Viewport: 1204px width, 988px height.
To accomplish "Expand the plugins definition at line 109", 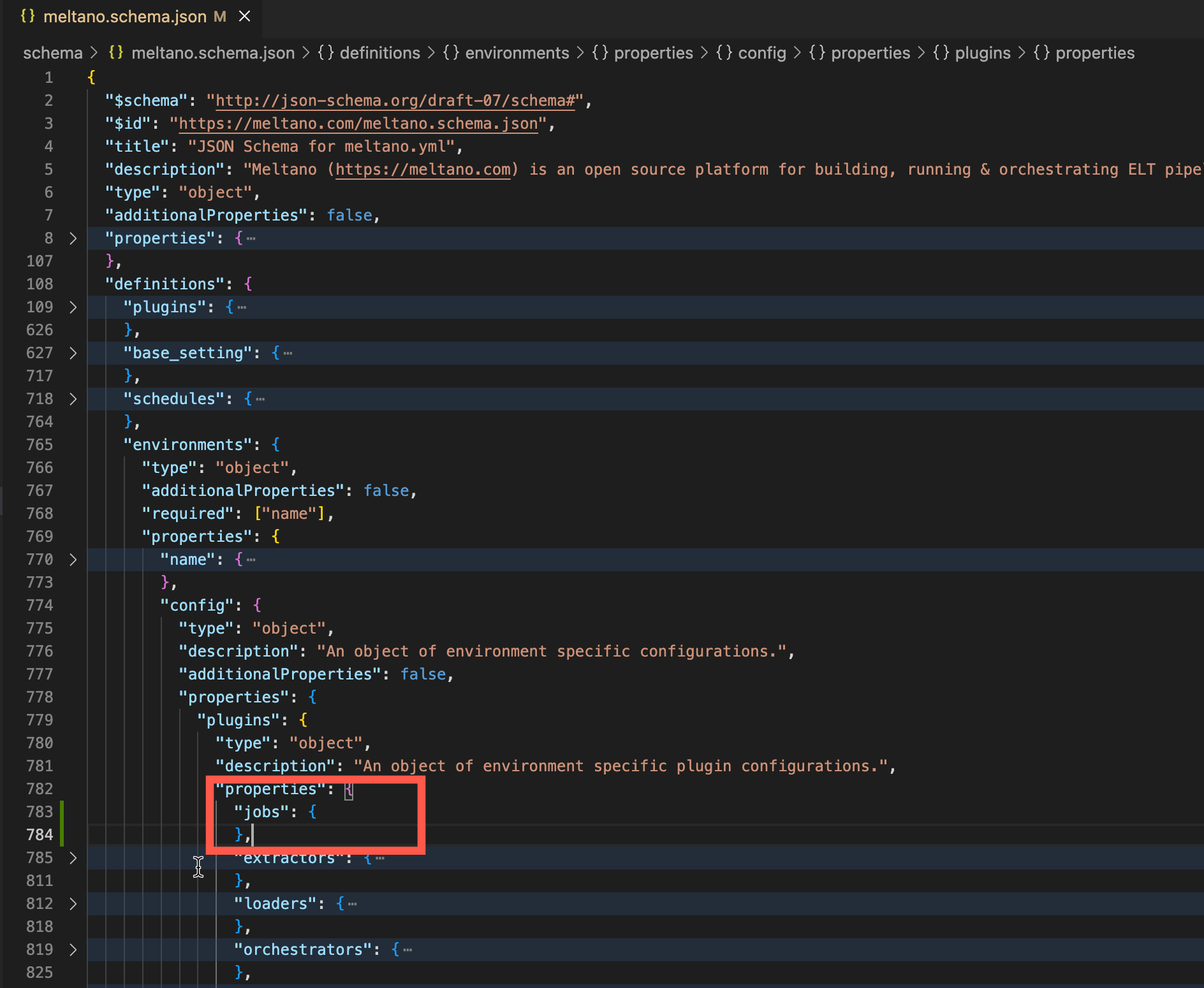I will [73, 307].
